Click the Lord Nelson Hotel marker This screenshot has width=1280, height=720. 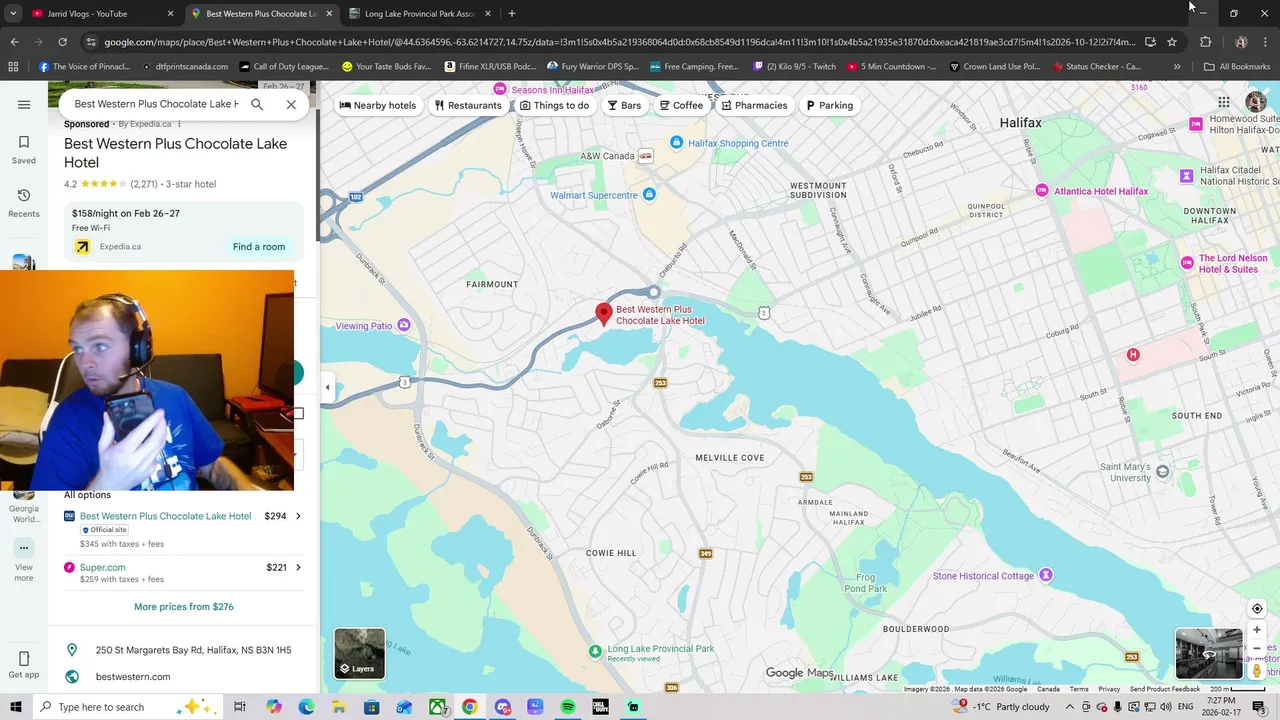pos(1187,263)
